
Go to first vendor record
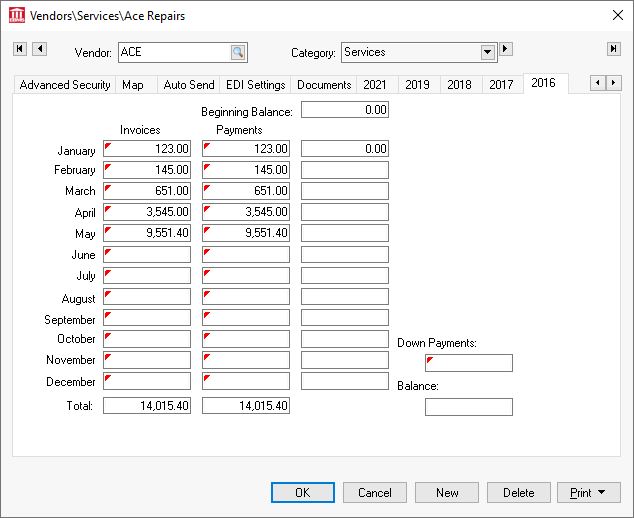[20, 49]
